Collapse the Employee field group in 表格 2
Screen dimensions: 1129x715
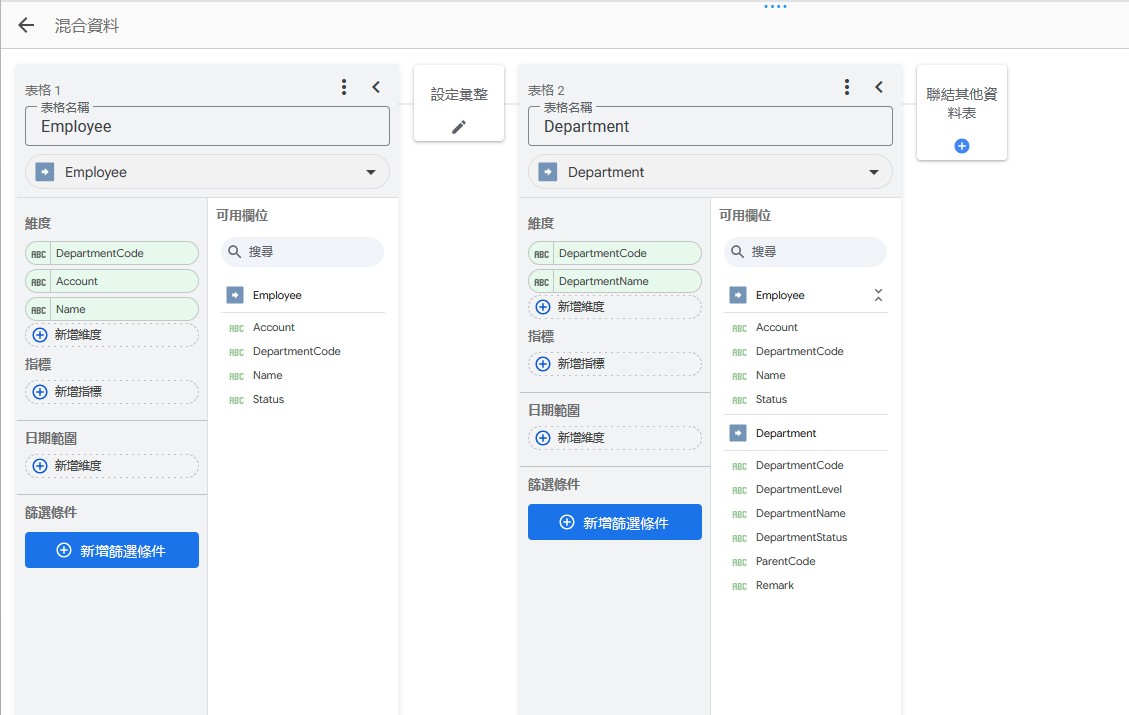click(x=878, y=295)
